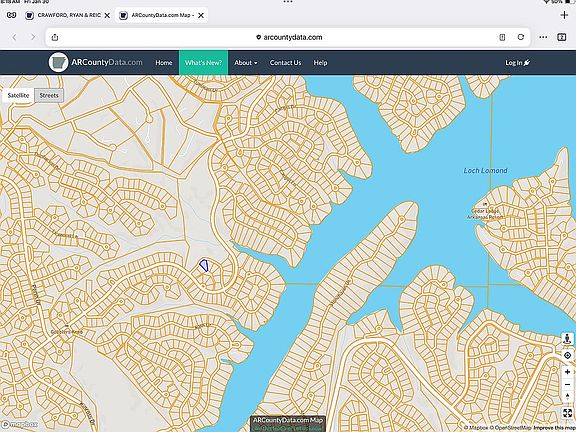Click the ARCountyData.com Map caption at bottom
Image resolution: width=576 pixels, height=432 pixels.
coord(288,420)
